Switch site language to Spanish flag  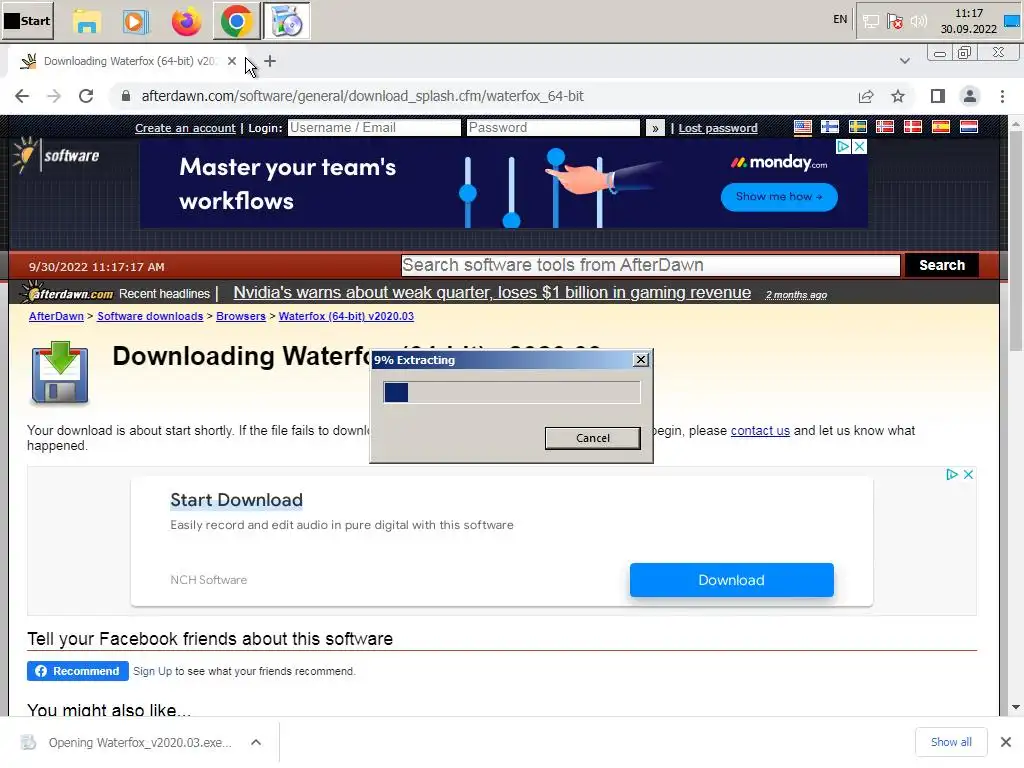(x=940, y=127)
